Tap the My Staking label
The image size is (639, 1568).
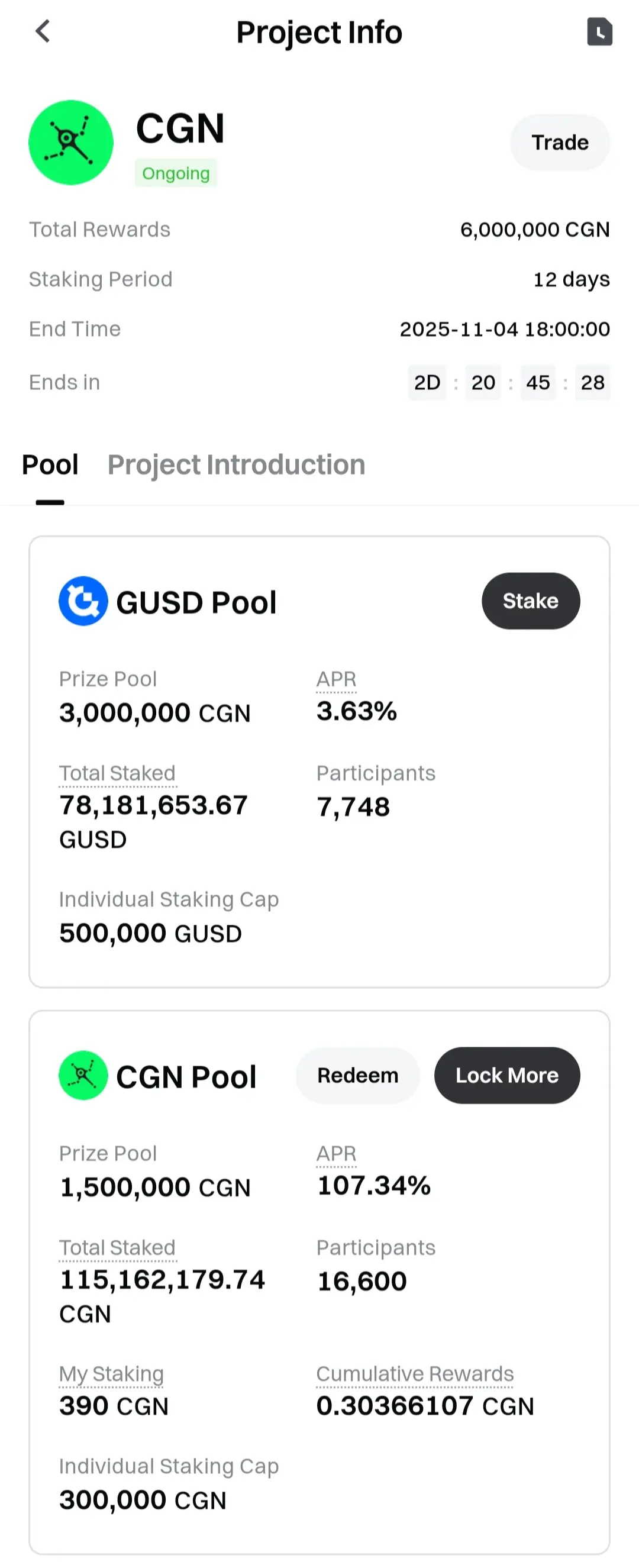pos(111,1374)
